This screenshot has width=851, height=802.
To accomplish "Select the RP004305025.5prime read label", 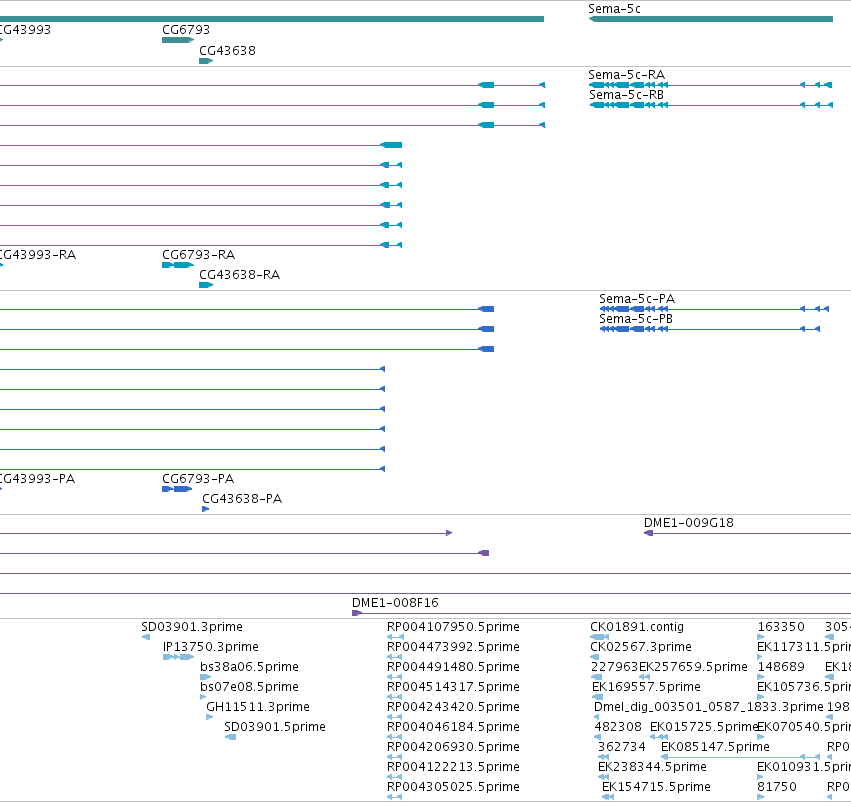I will point(453,787).
